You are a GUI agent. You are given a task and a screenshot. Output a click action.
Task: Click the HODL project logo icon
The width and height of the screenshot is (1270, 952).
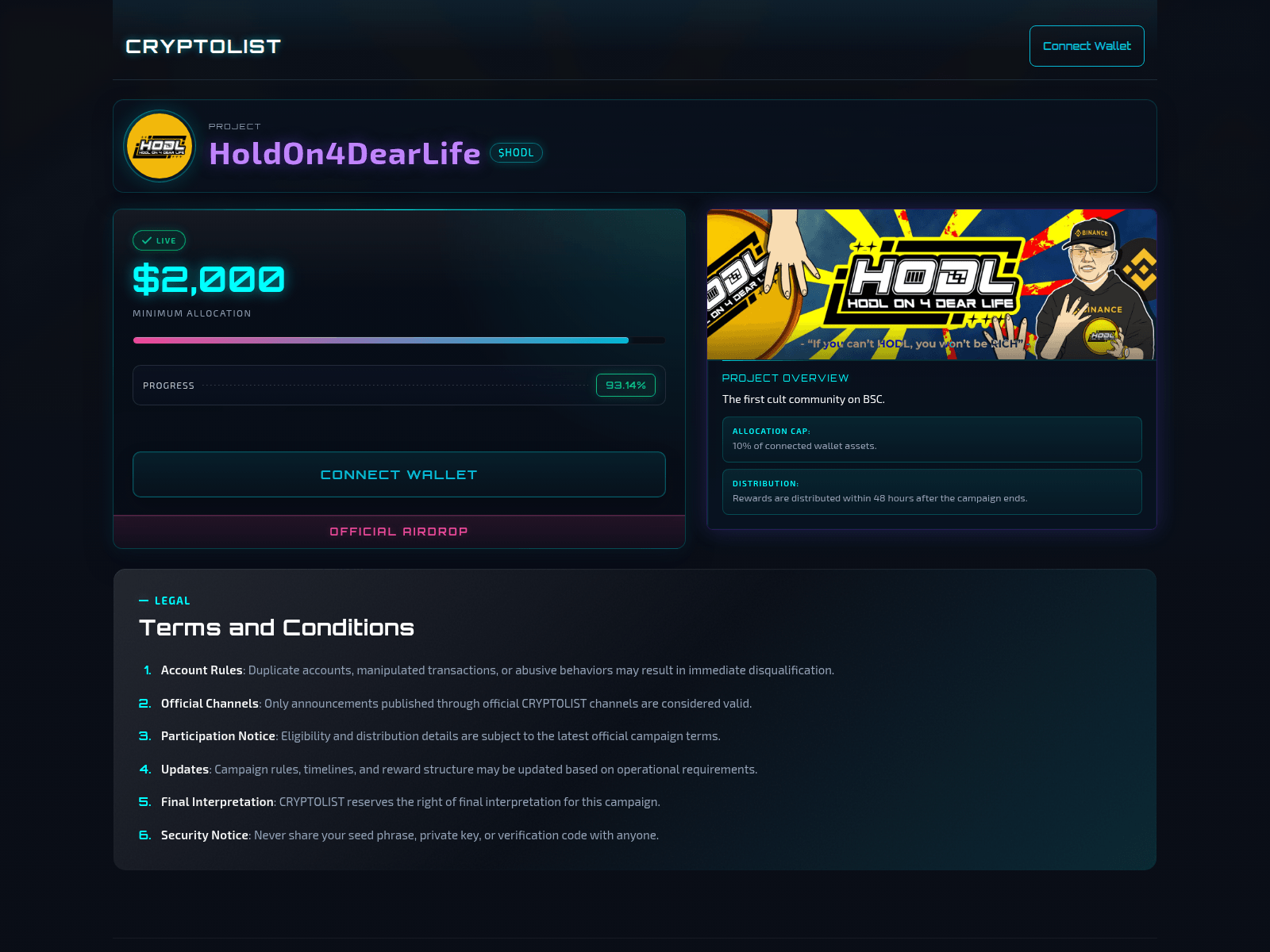(x=160, y=146)
